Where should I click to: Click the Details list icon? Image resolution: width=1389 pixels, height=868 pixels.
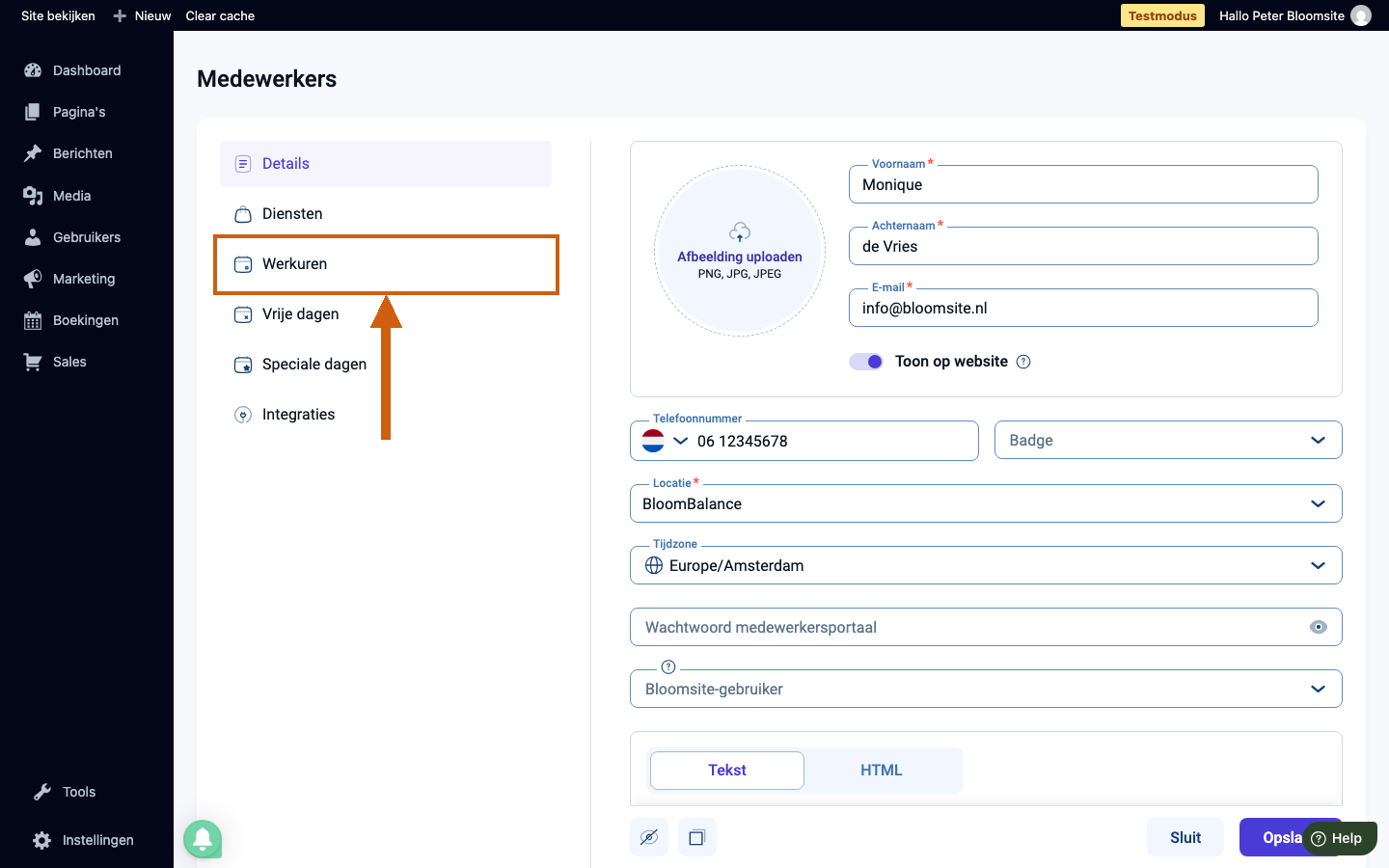click(x=243, y=164)
